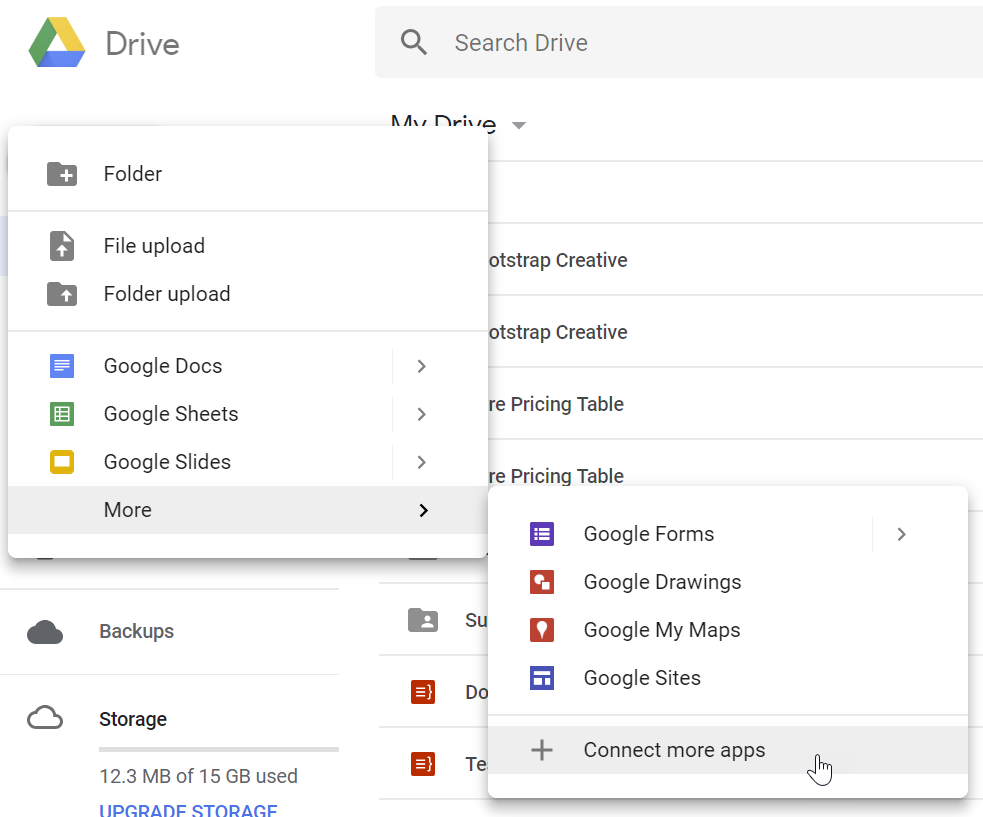Click the yellow Google Slides icon

pyautogui.click(x=62, y=461)
